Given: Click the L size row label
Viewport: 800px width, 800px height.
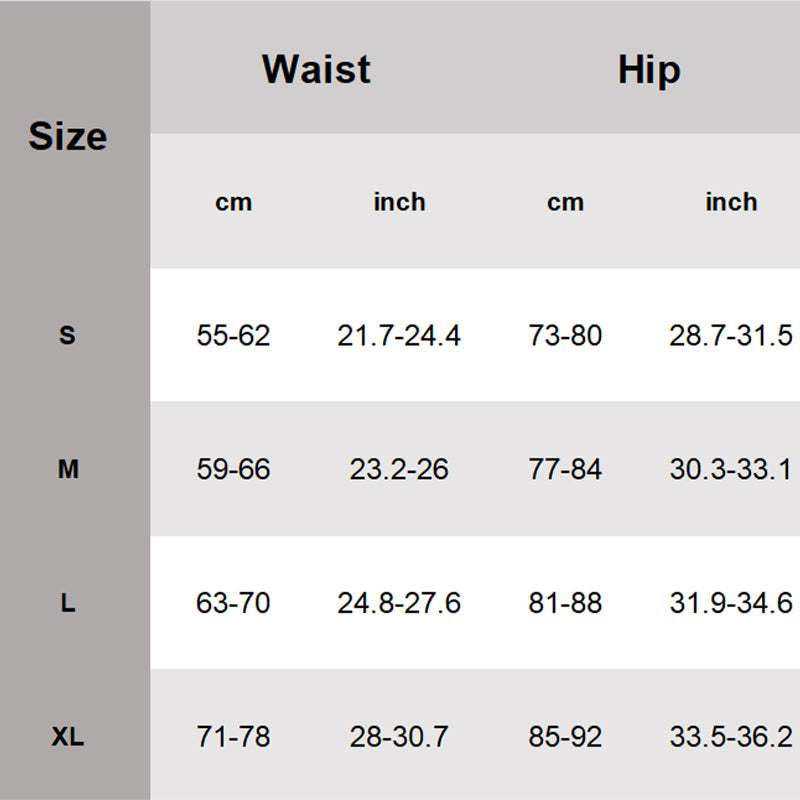Looking at the screenshot, I should pyautogui.click(x=67, y=603).
